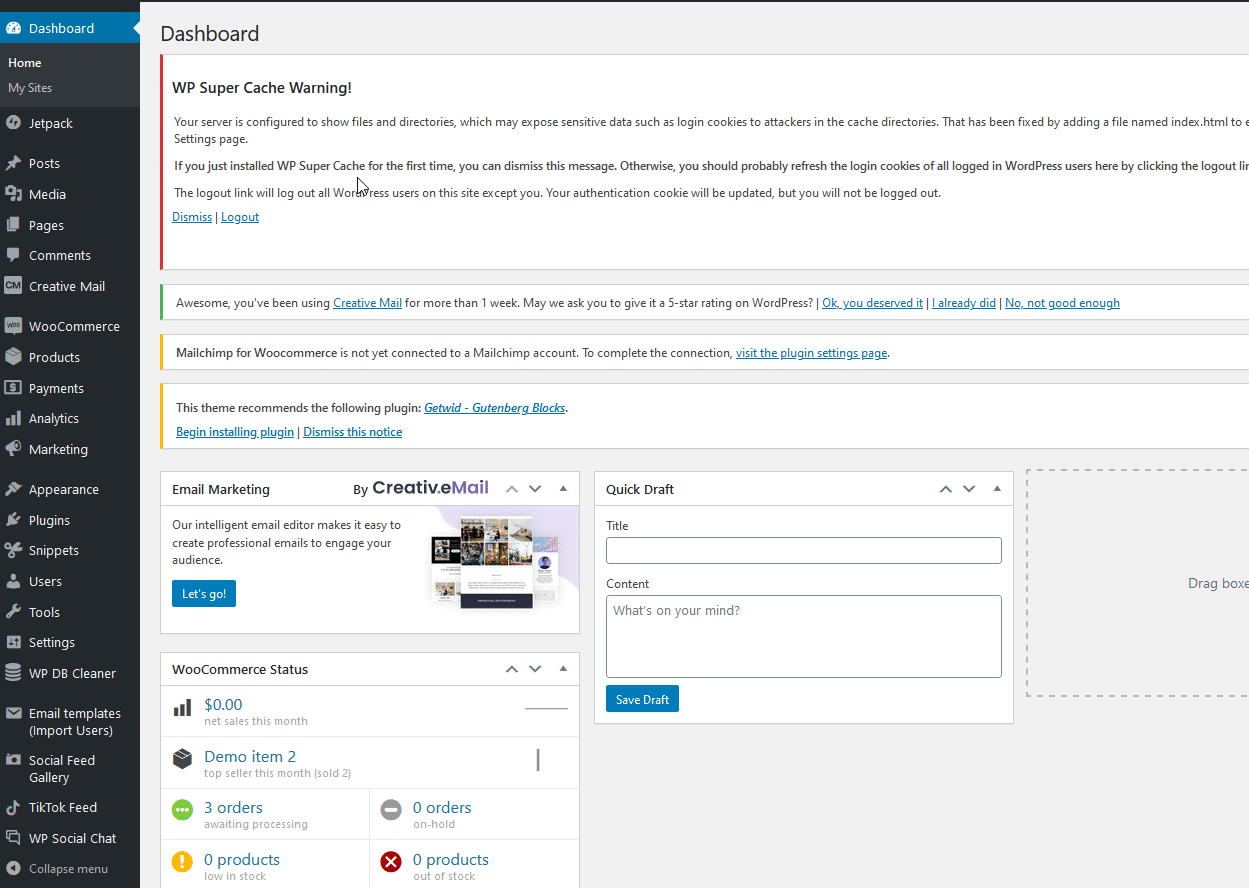Click the Users person icon

(x=13, y=581)
